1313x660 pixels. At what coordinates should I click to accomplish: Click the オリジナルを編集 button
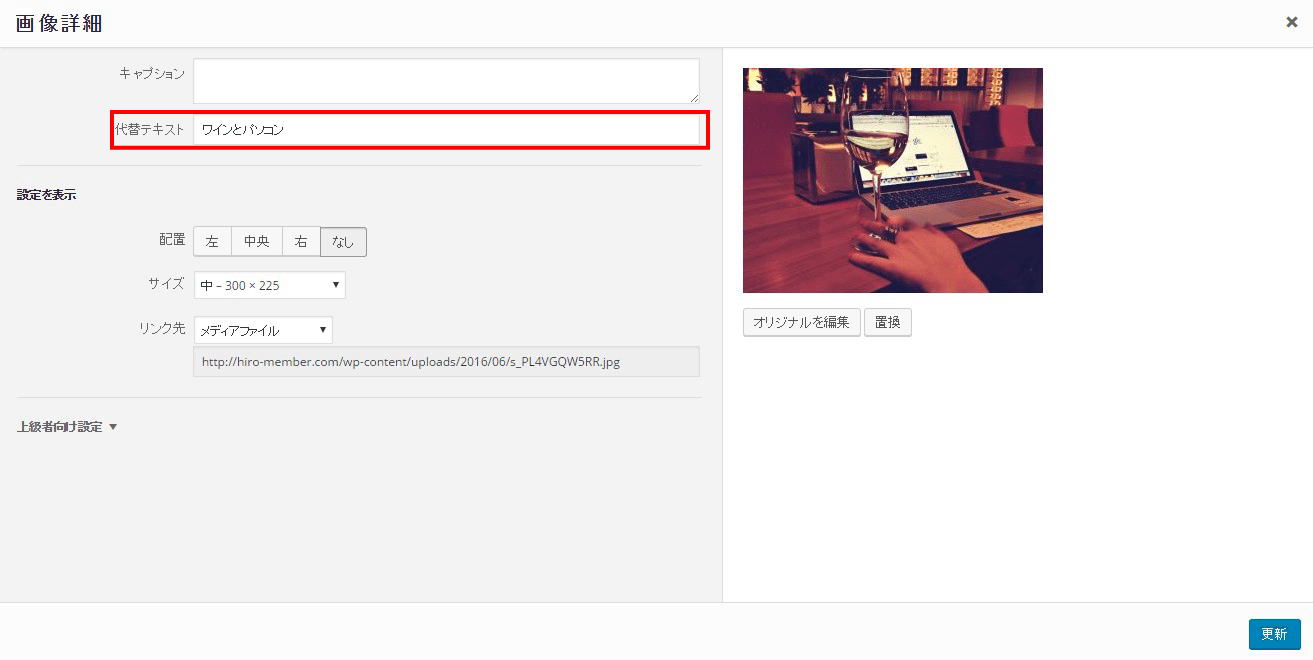[x=801, y=322]
